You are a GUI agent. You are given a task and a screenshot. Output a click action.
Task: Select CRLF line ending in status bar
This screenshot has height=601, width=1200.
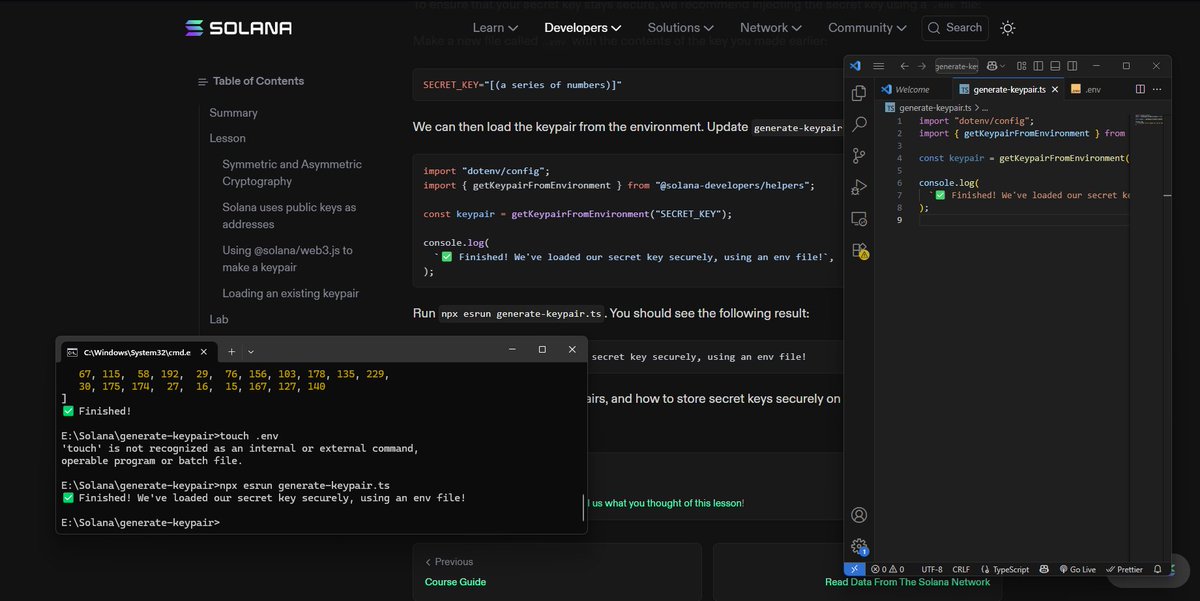pos(961,569)
